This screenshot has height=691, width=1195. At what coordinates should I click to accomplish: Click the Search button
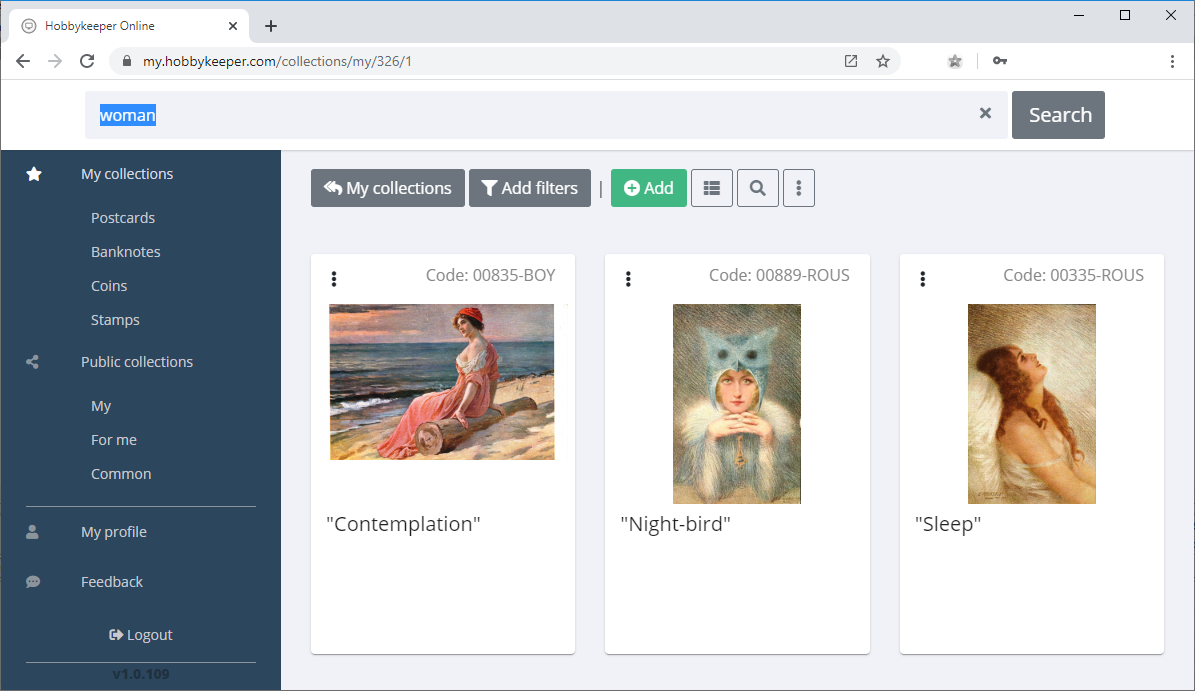(x=1058, y=115)
